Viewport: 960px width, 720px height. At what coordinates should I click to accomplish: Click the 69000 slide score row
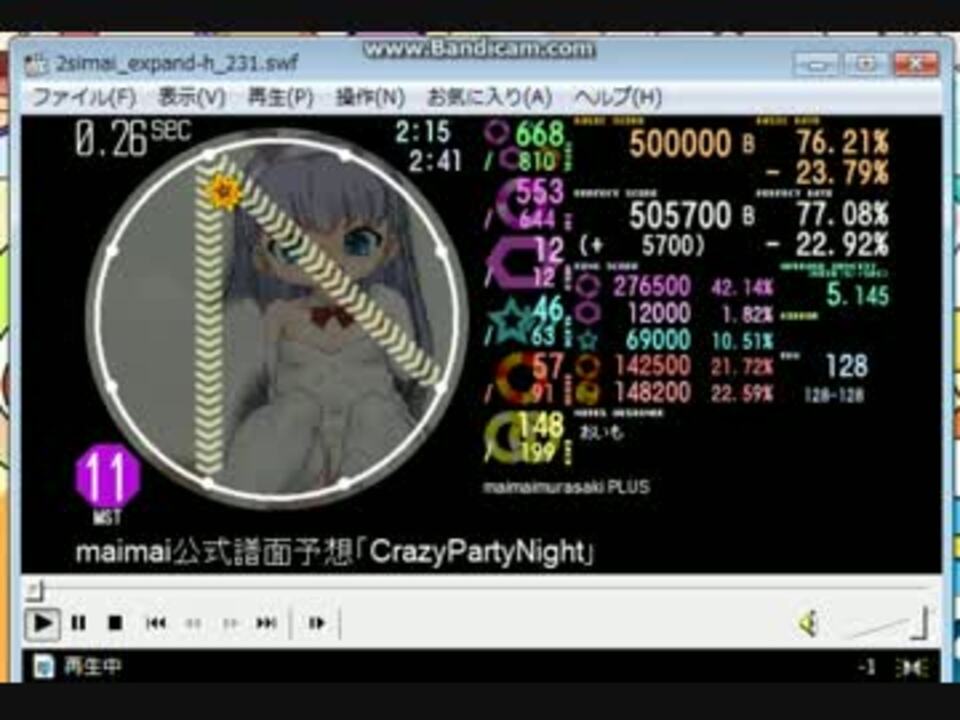tap(674, 340)
